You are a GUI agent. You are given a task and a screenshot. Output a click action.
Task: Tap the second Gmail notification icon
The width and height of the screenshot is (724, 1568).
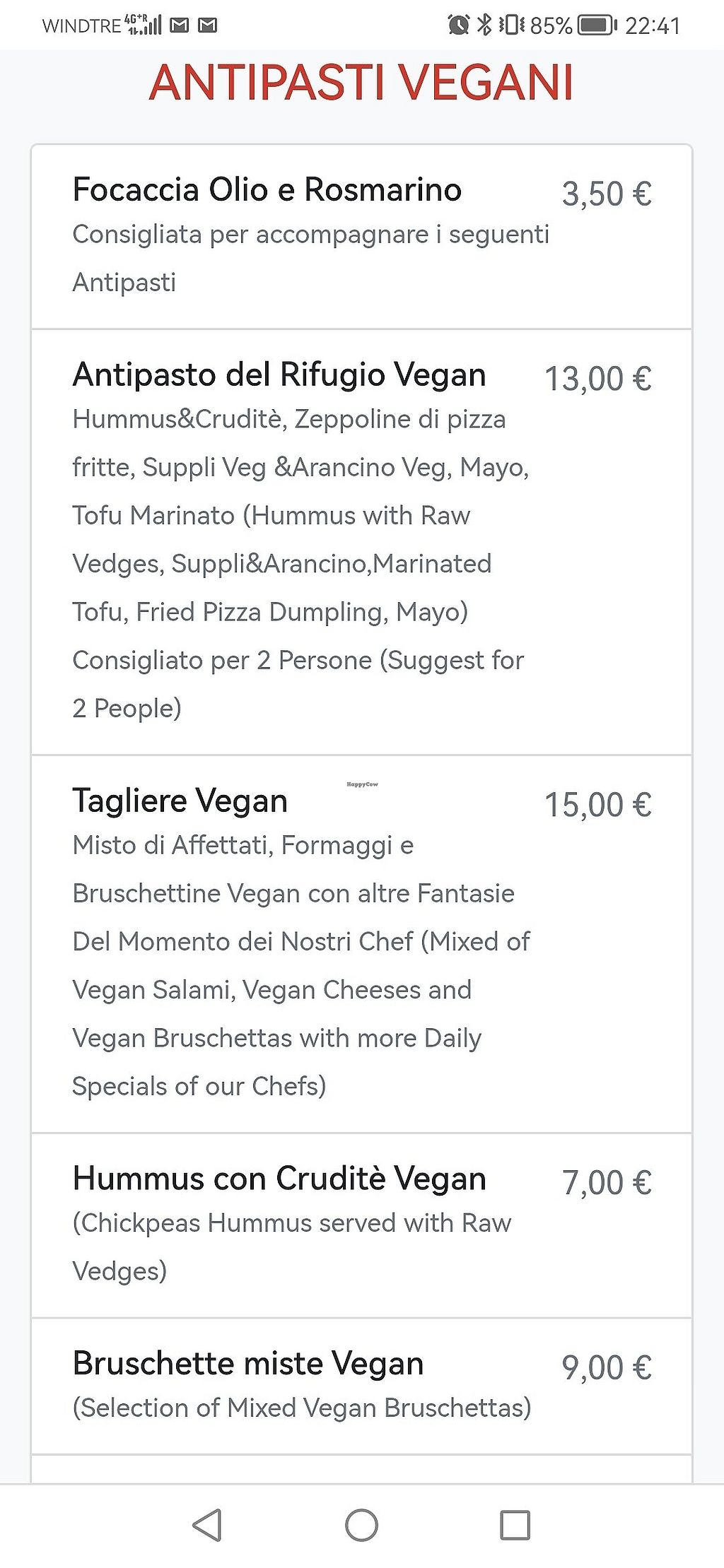pyautogui.click(x=207, y=26)
